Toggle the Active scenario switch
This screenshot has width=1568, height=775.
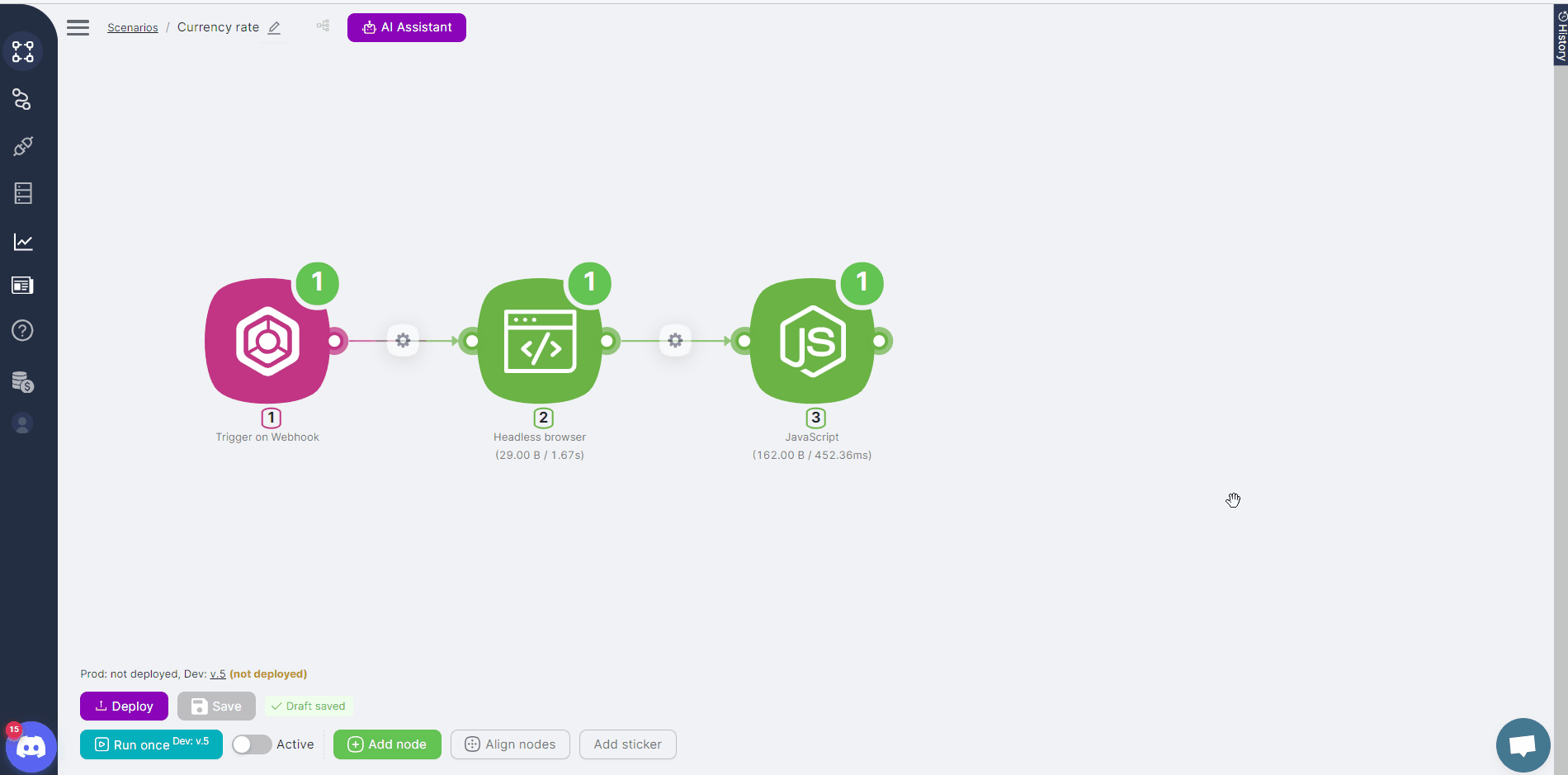[252, 744]
